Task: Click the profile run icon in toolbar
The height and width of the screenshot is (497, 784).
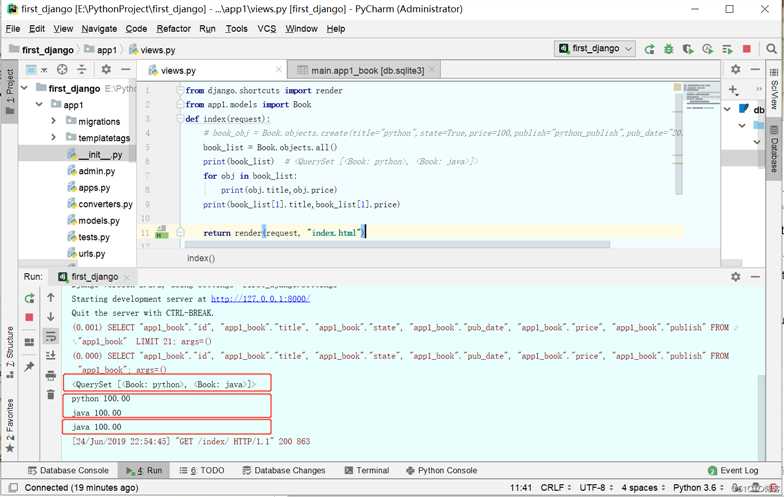Action: pyautogui.click(x=708, y=49)
